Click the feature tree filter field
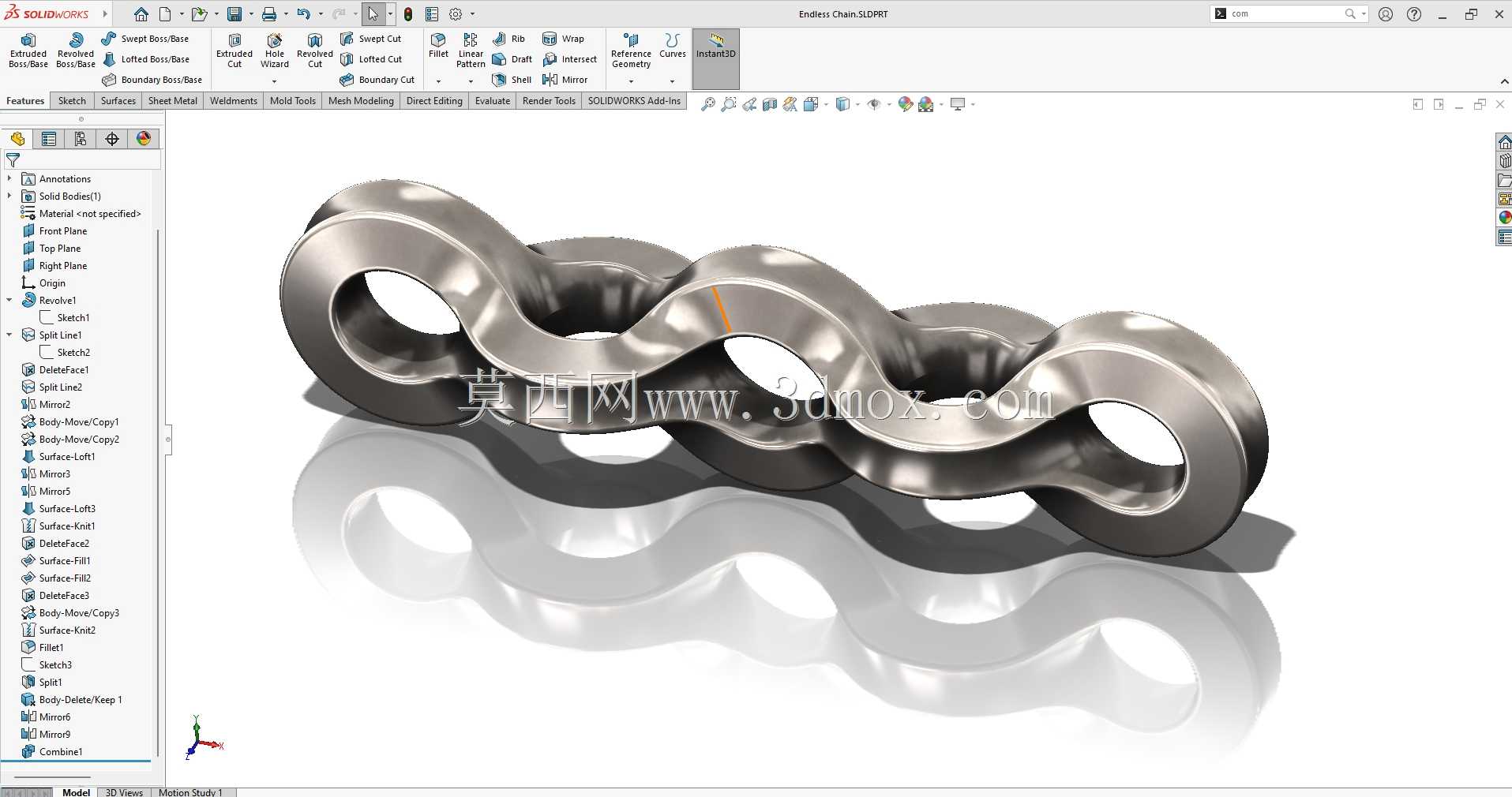Image resolution: width=1512 pixels, height=797 pixels. tap(82, 160)
